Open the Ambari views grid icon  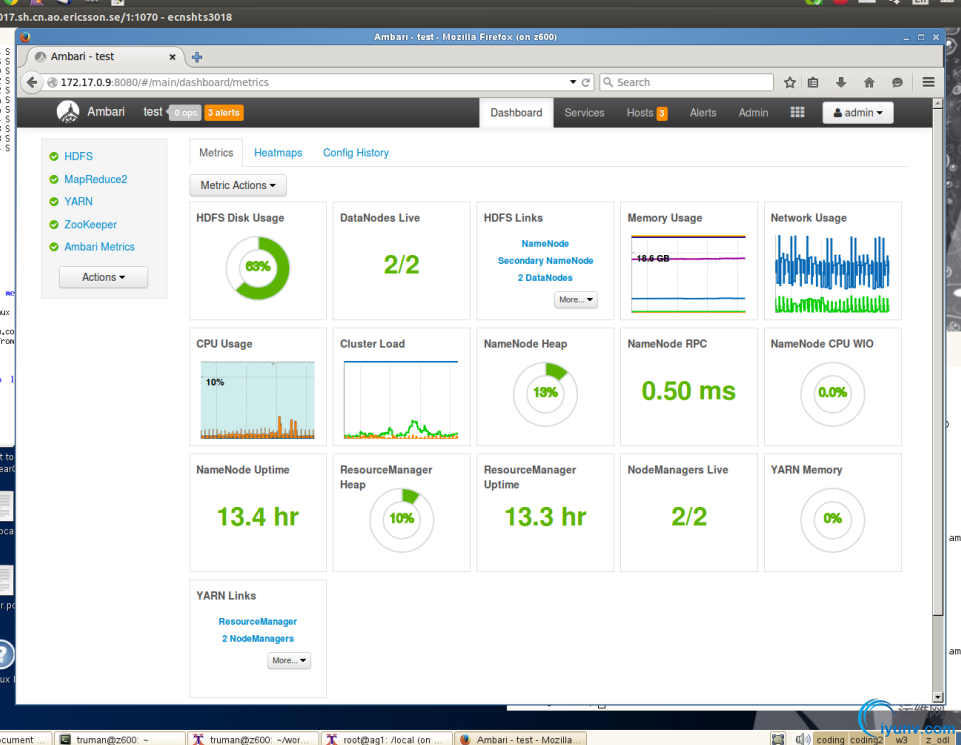[797, 112]
